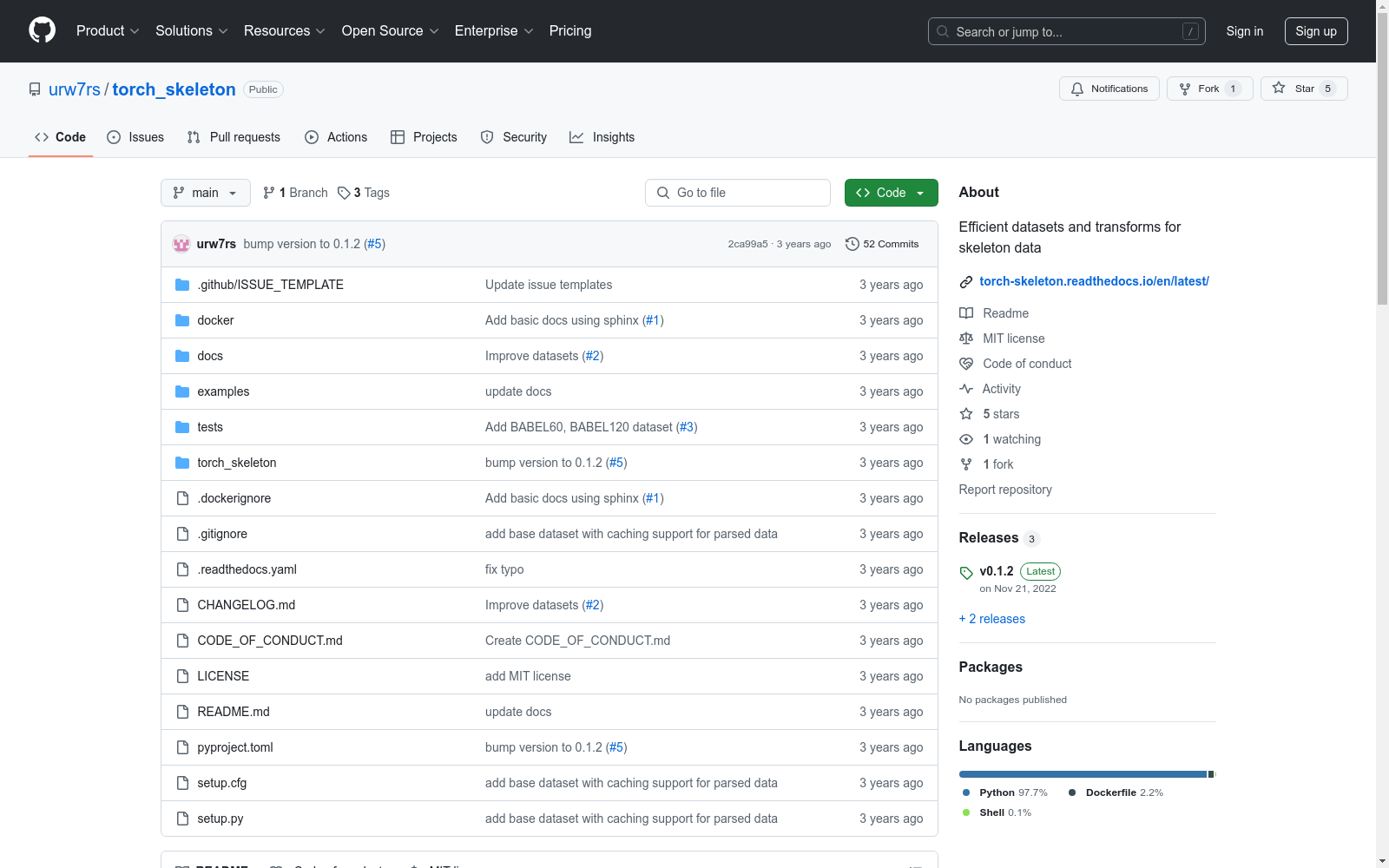The height and width of the screenshot is (868, 1389).
Task: Star the torch_skeleton repository
Action: click(x=1304, y=89)
